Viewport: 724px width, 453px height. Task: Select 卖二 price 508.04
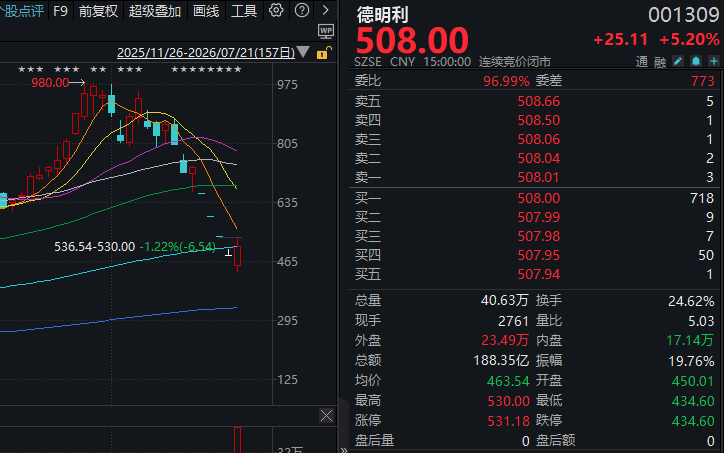point(538,158)
